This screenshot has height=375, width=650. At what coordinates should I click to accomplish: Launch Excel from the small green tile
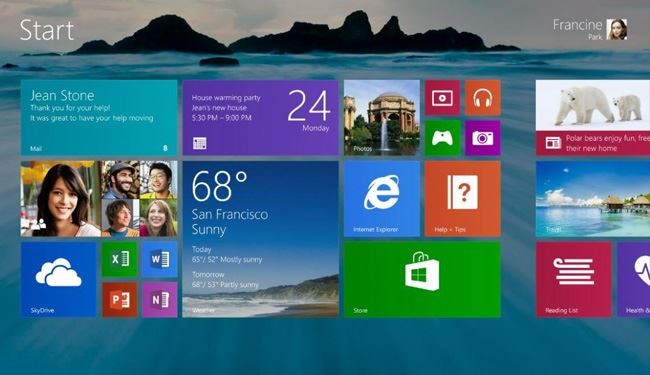(120, 259)
